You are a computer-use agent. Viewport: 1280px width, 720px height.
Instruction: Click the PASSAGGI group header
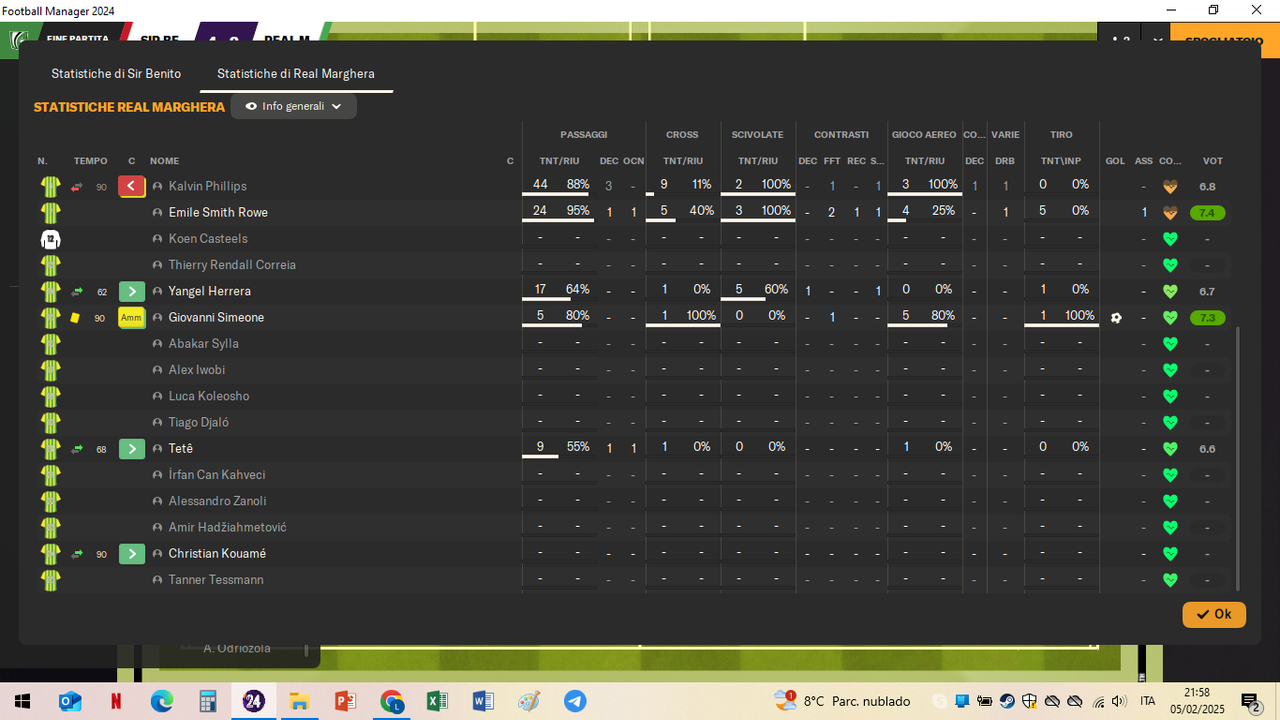(x=584, y=135)
